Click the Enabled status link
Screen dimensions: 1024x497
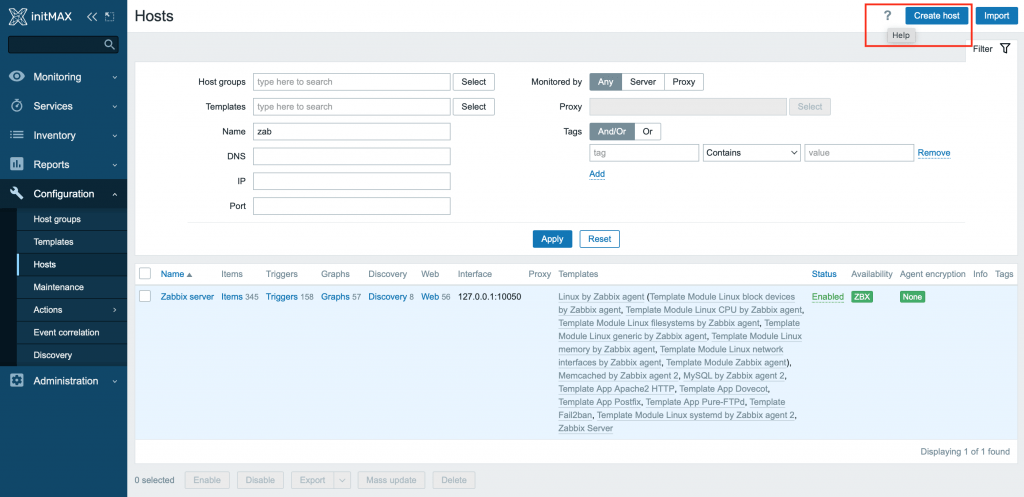tap(827, 297)
